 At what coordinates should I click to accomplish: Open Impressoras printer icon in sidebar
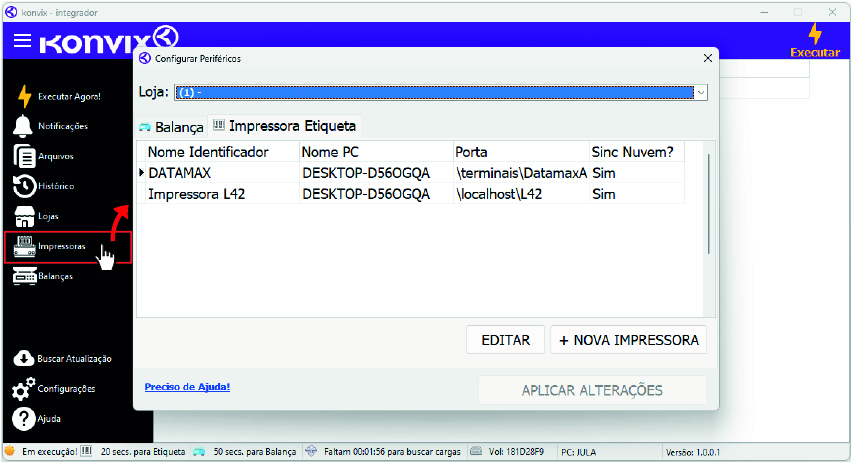pyautogui.click(x=24, y=246)
